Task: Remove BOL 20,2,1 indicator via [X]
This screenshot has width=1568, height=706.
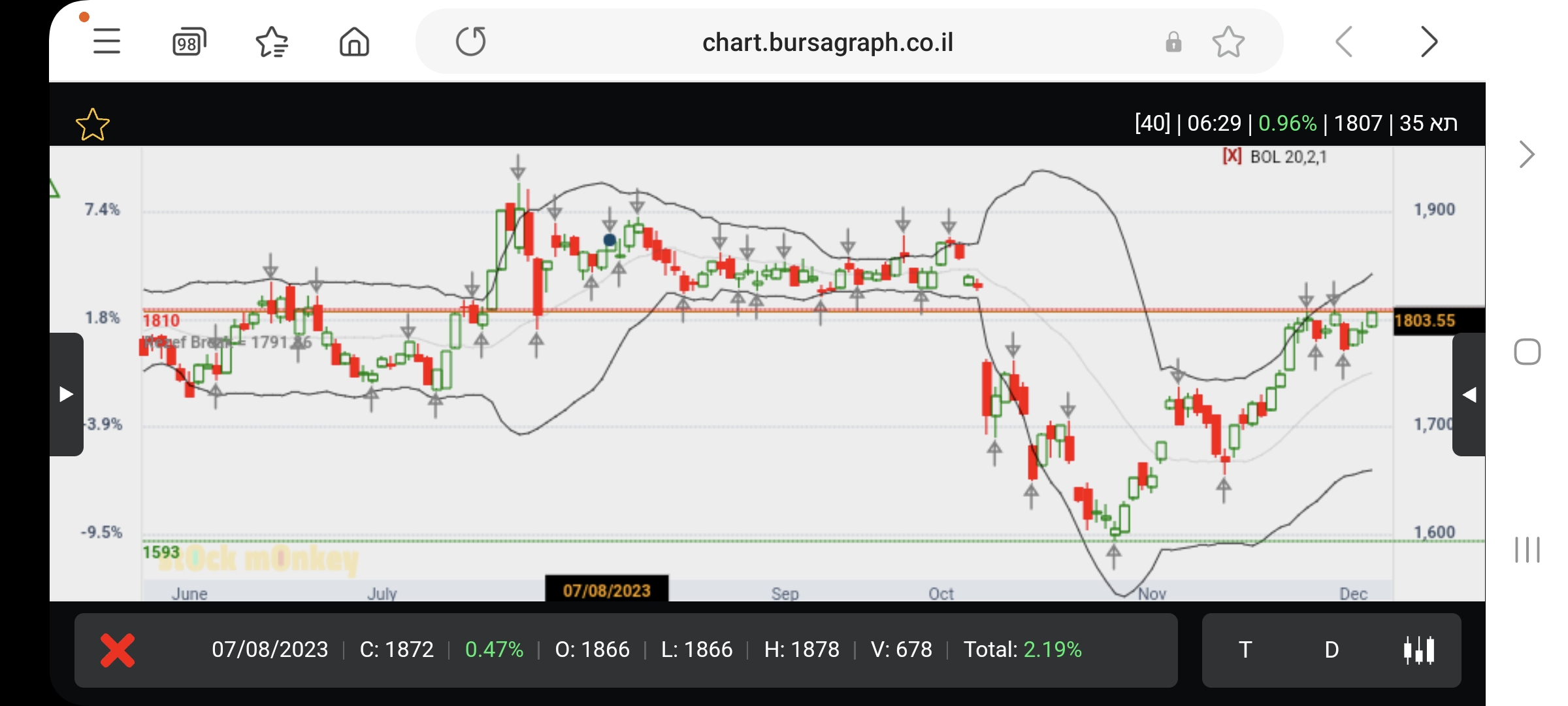Action: click(x=1232, y=156)
